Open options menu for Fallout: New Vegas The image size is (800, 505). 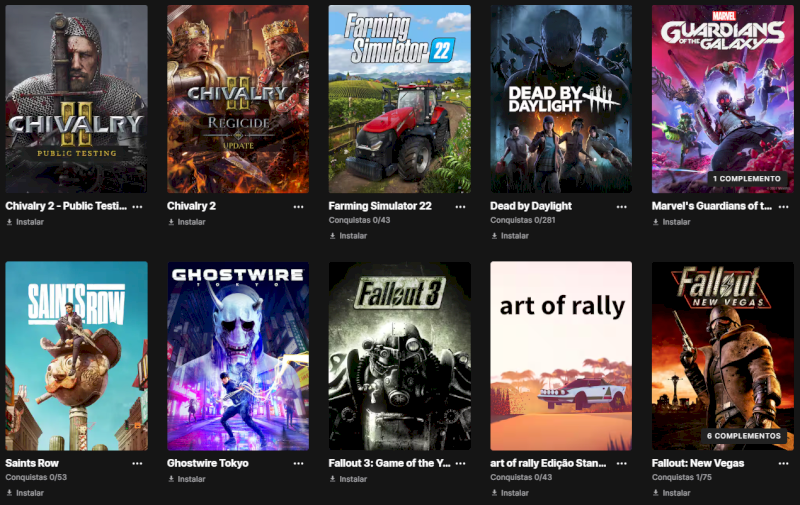[x=784, y=464]
